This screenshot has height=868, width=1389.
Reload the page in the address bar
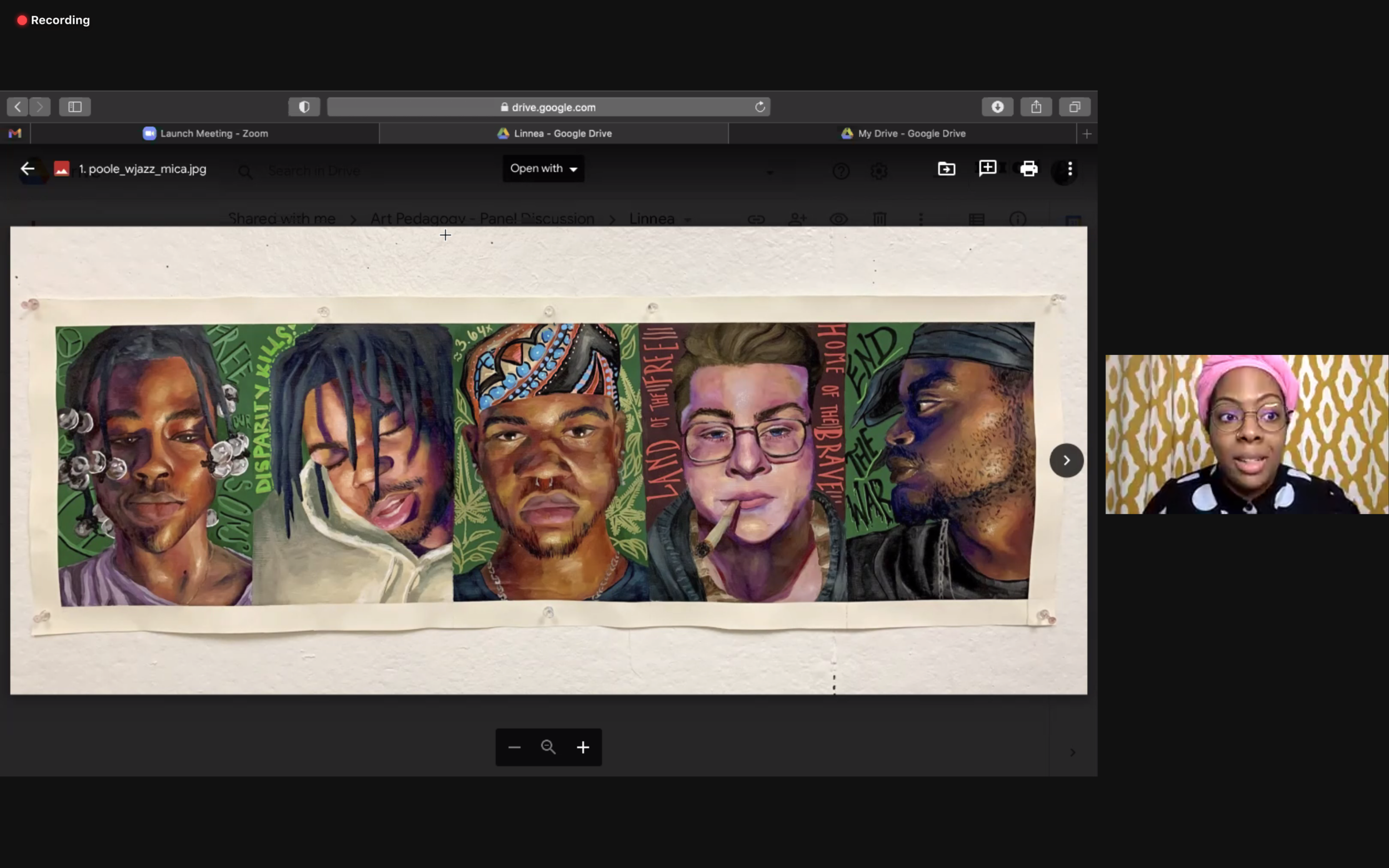760,107
